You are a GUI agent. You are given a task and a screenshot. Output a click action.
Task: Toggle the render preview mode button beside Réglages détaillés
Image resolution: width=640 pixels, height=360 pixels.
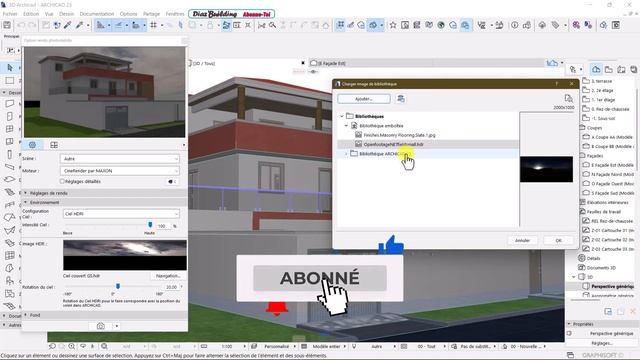click(x=172, y=181)
